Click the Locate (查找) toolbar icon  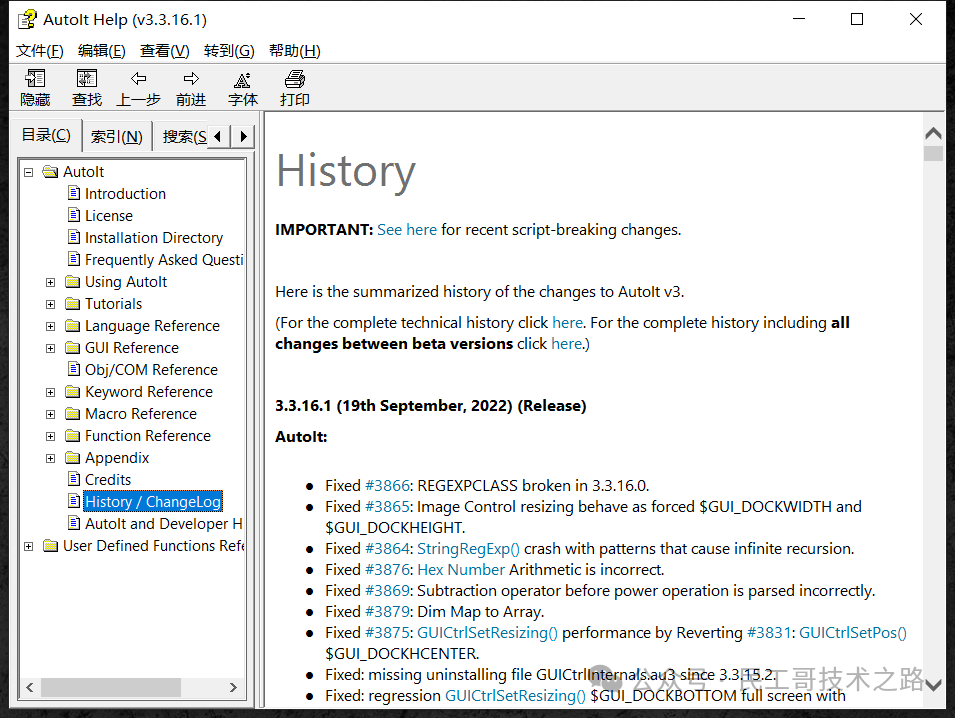[87, 79]
